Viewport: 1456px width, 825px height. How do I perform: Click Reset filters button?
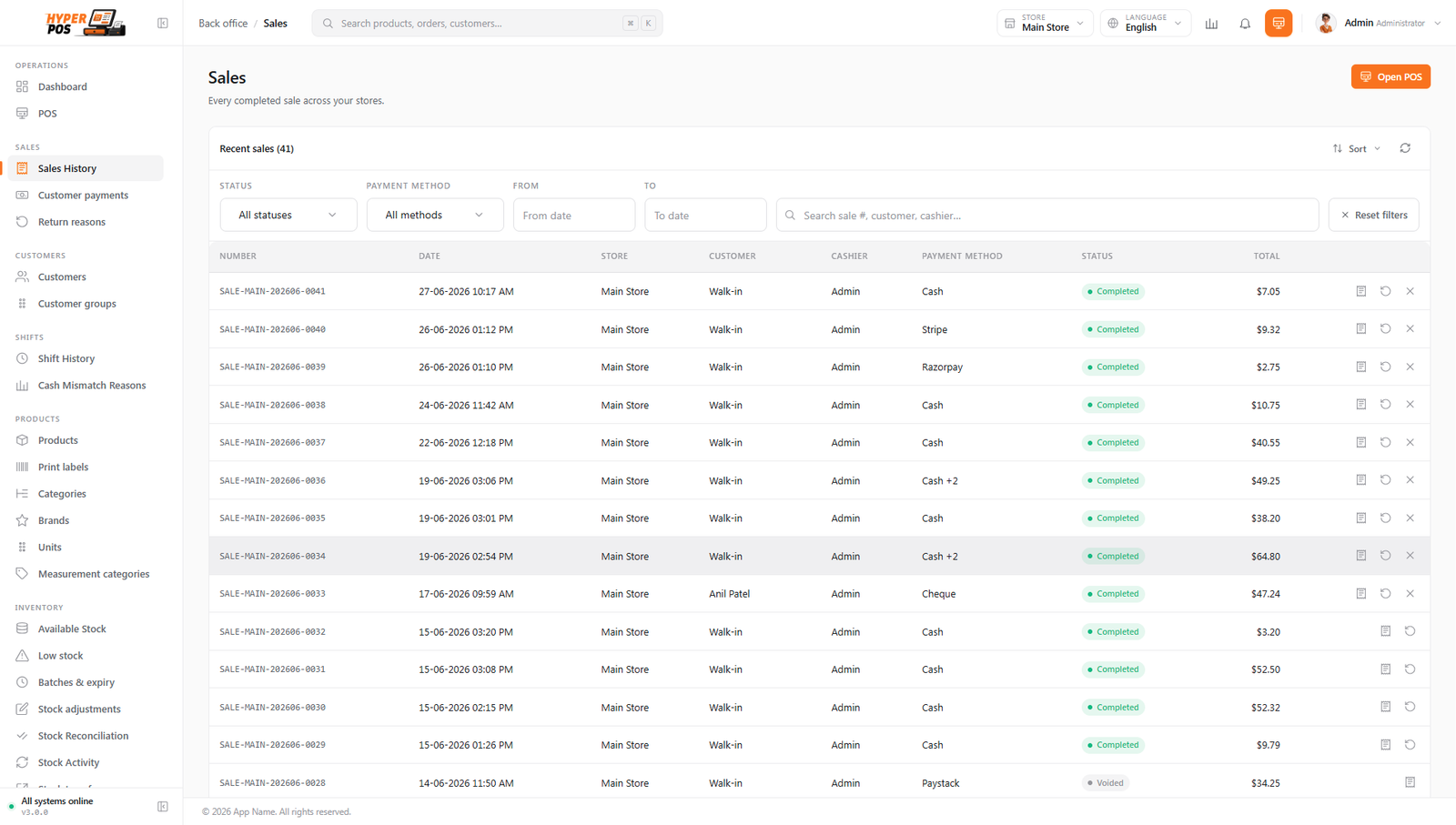[x=1373, y=215]
